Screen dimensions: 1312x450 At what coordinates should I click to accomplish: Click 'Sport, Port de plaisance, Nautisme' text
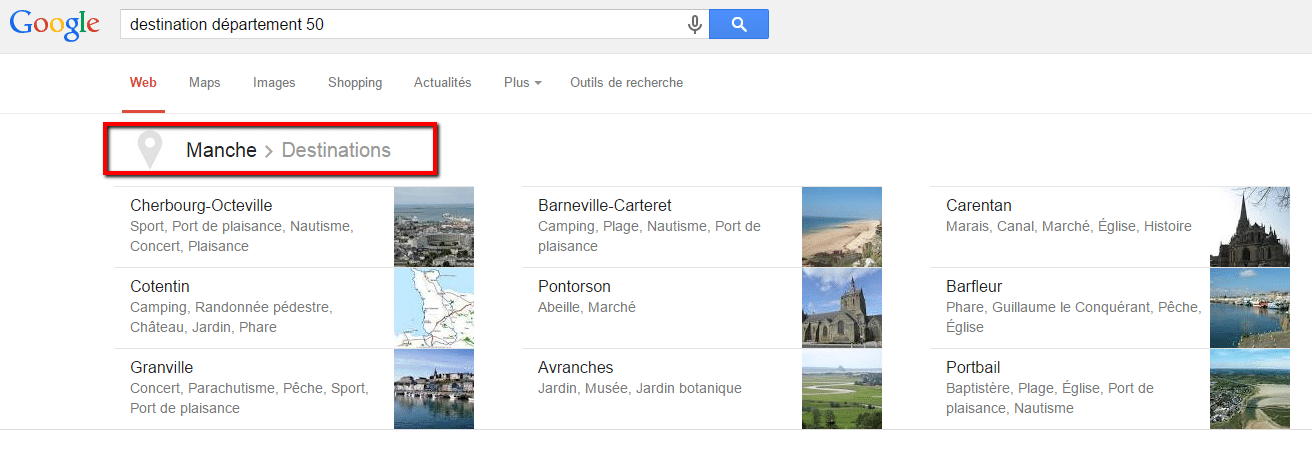click(242, 226)
